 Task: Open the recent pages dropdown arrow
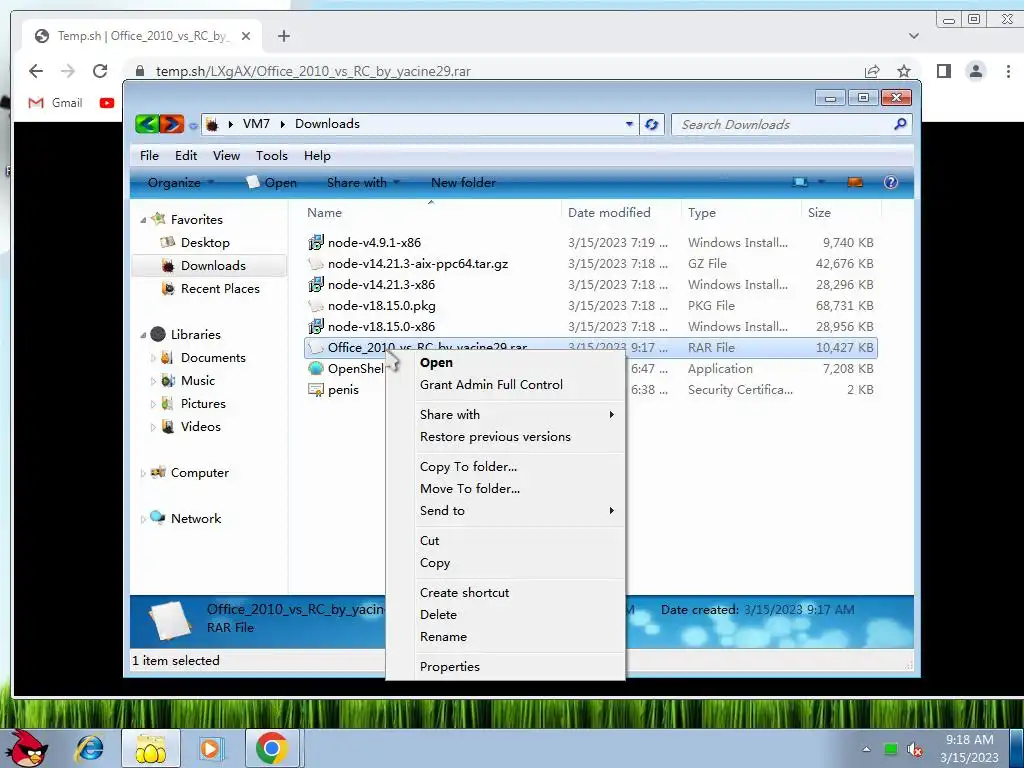[x=193, y=125]
